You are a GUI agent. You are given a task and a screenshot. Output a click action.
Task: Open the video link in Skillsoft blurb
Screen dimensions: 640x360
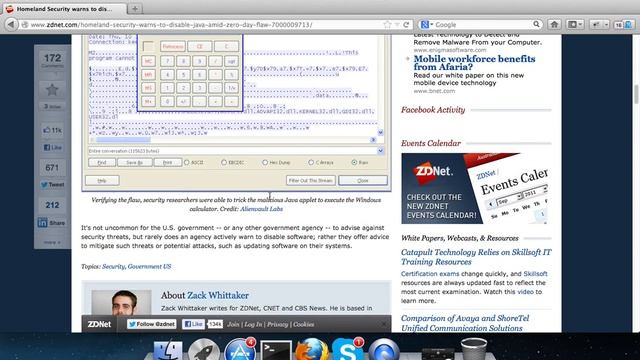pyautogui.click(x=525, y=292)
